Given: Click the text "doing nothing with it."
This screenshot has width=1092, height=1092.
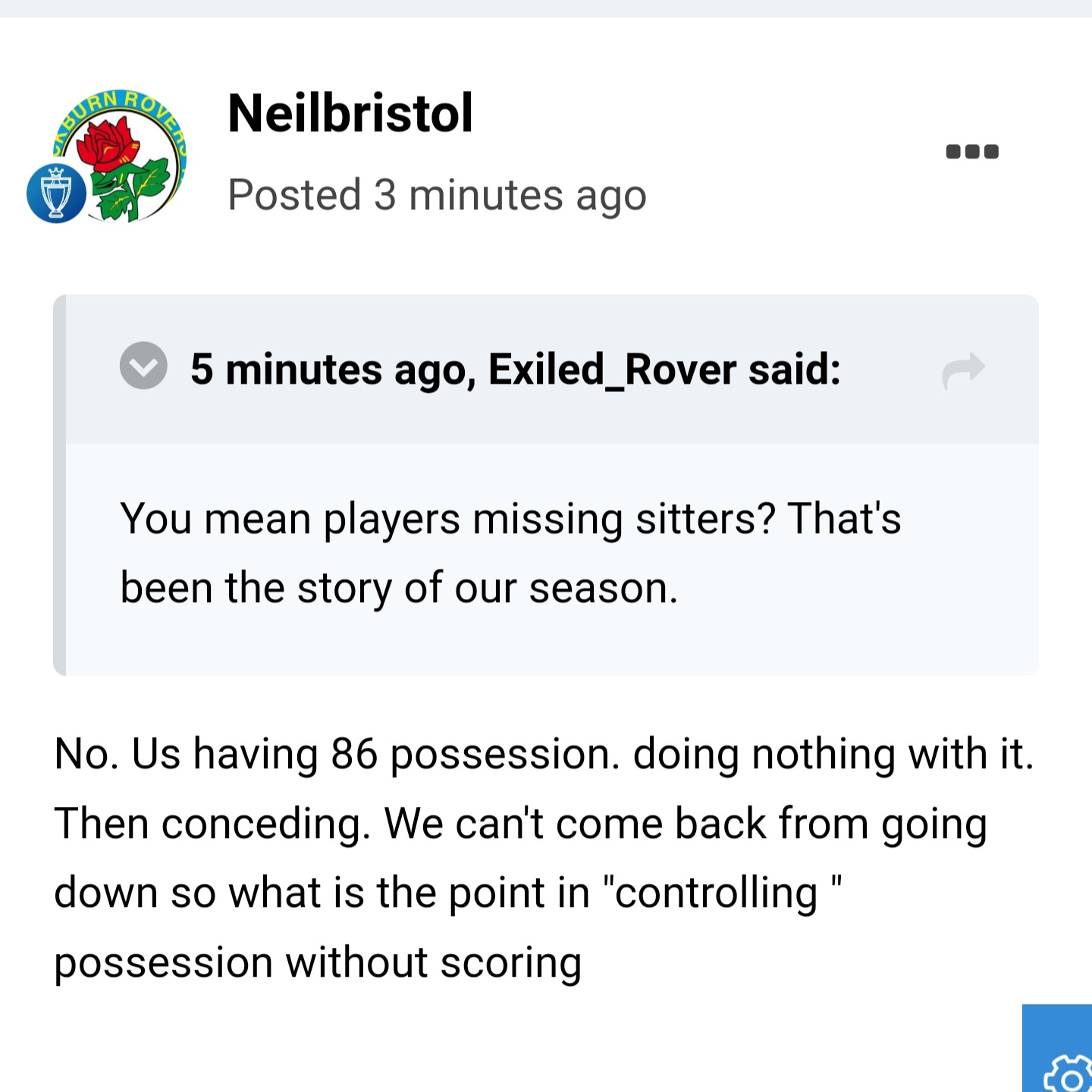Looking at the screenshot, I should tap(833, 755).
